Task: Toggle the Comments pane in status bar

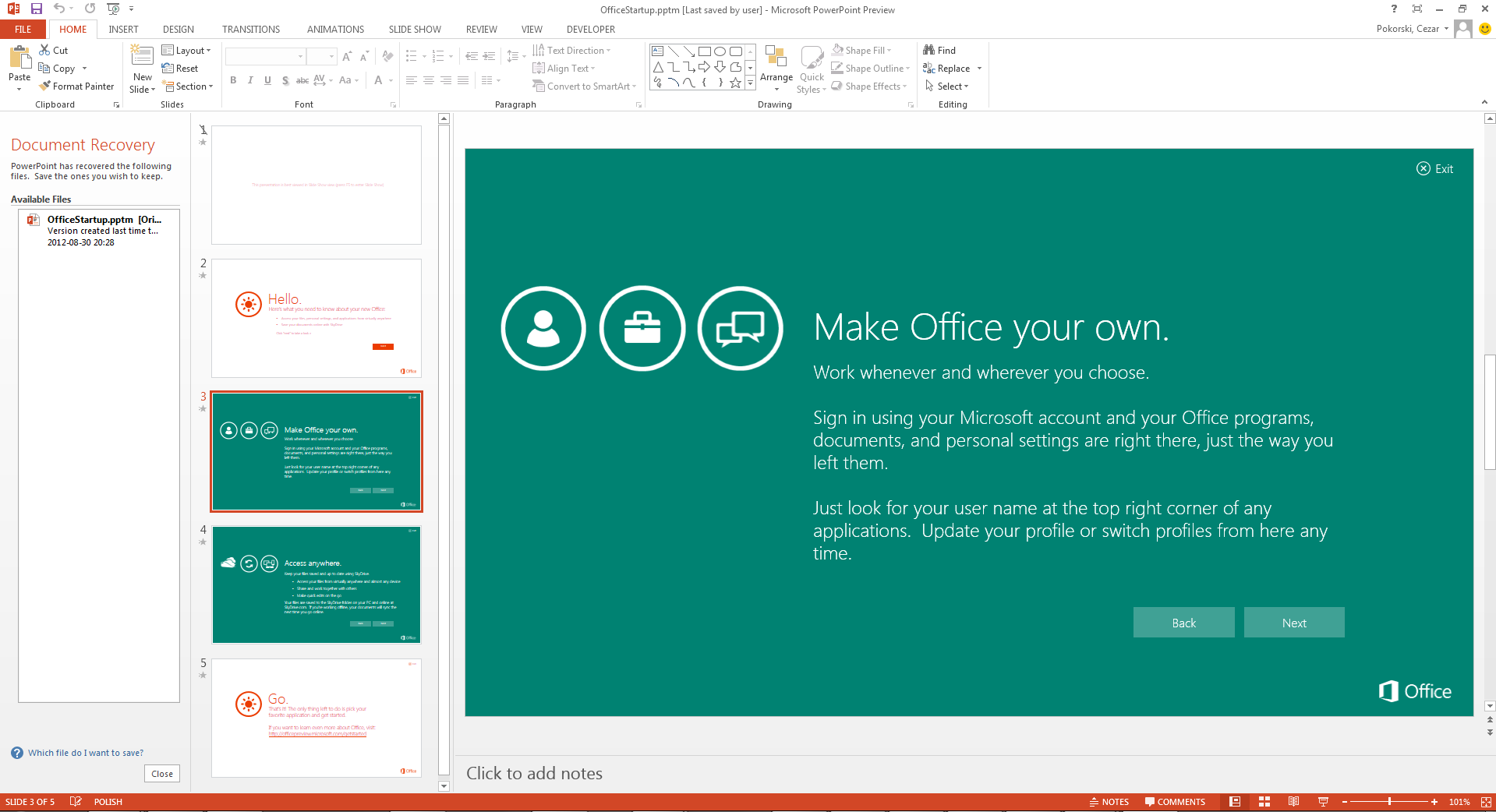Action: [1175, 802]
